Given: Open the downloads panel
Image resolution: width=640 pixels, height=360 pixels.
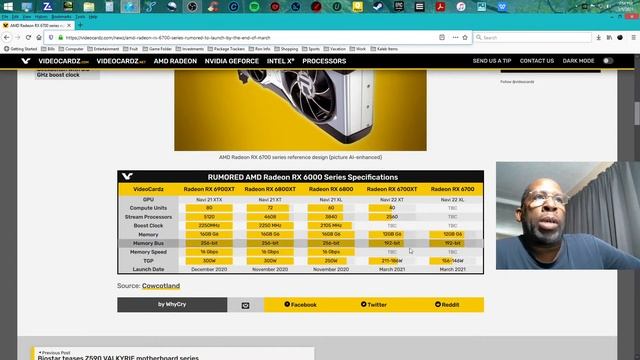Looking at the screenshot, I should (x=598, y=38).
